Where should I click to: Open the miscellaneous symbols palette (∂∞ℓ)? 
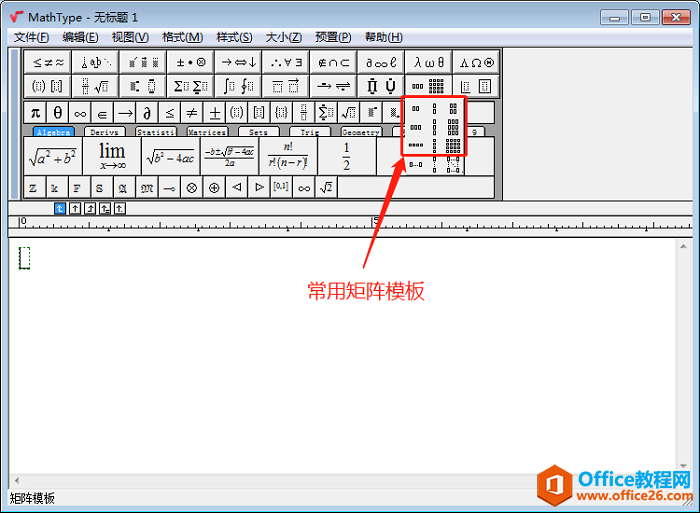coord(381,63)
